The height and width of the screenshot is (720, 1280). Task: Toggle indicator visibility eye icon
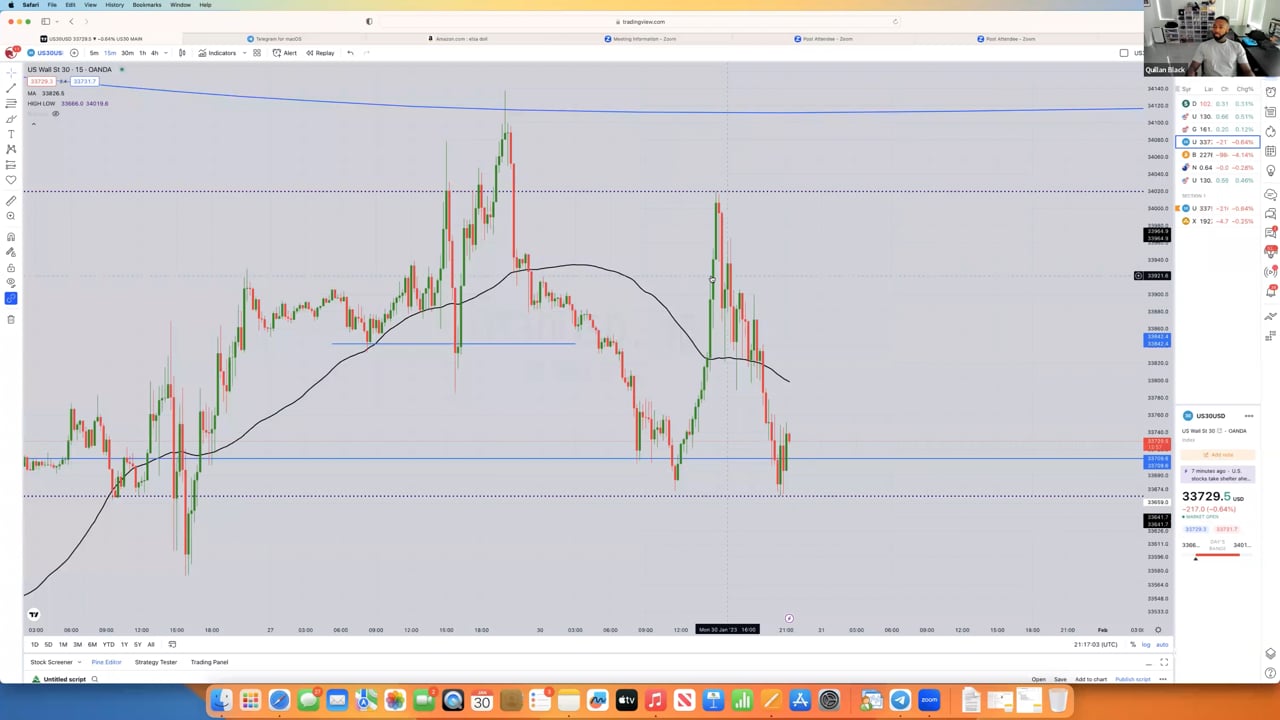click(55, 114)
